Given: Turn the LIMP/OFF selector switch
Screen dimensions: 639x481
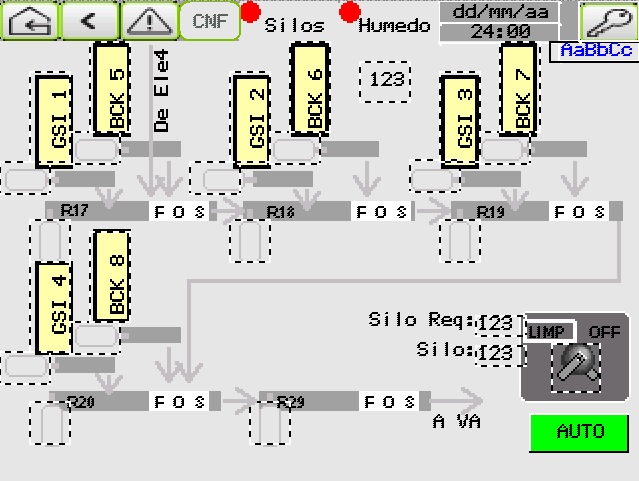Looking at the screenshot, I should pos(576,367).
